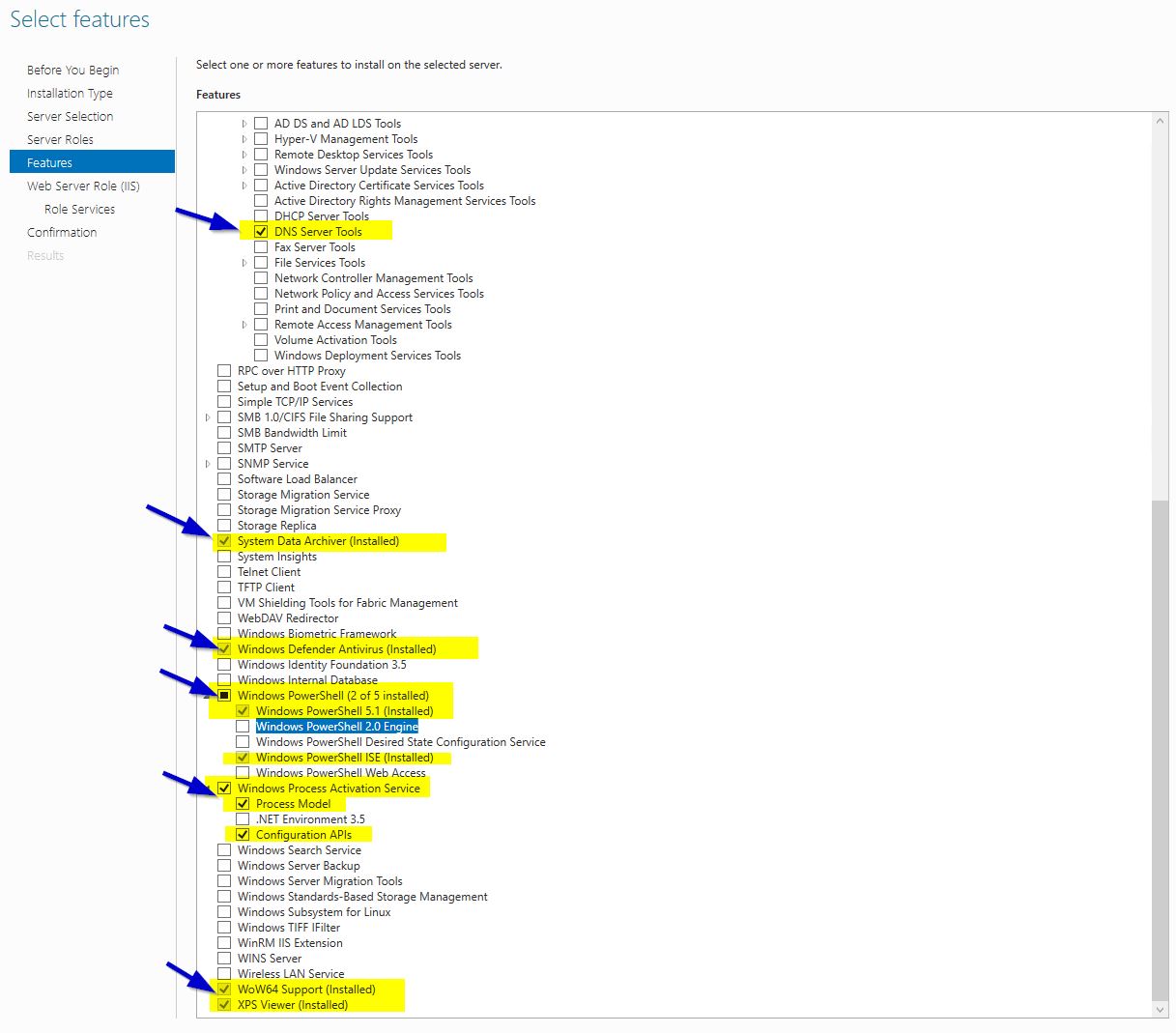Uncheck the Windows Process Activation Service checkbox
The height and width of the screenshot is (1033, 1176).
click(x=224, y=789)
